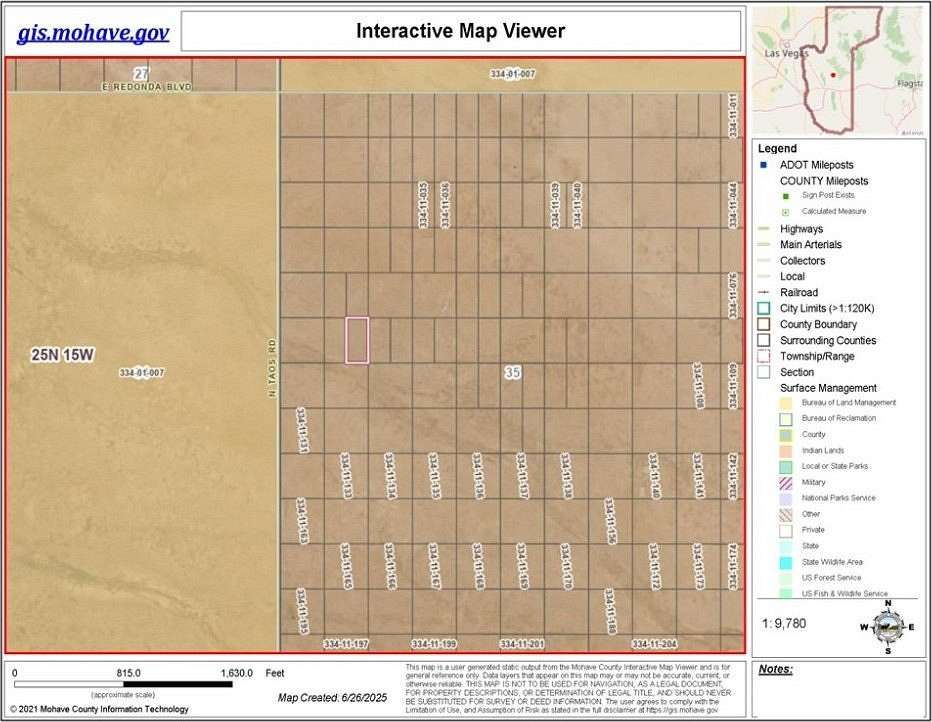Click the Calculated Measure legend icon
932x722 pixels.
point(785,211)
